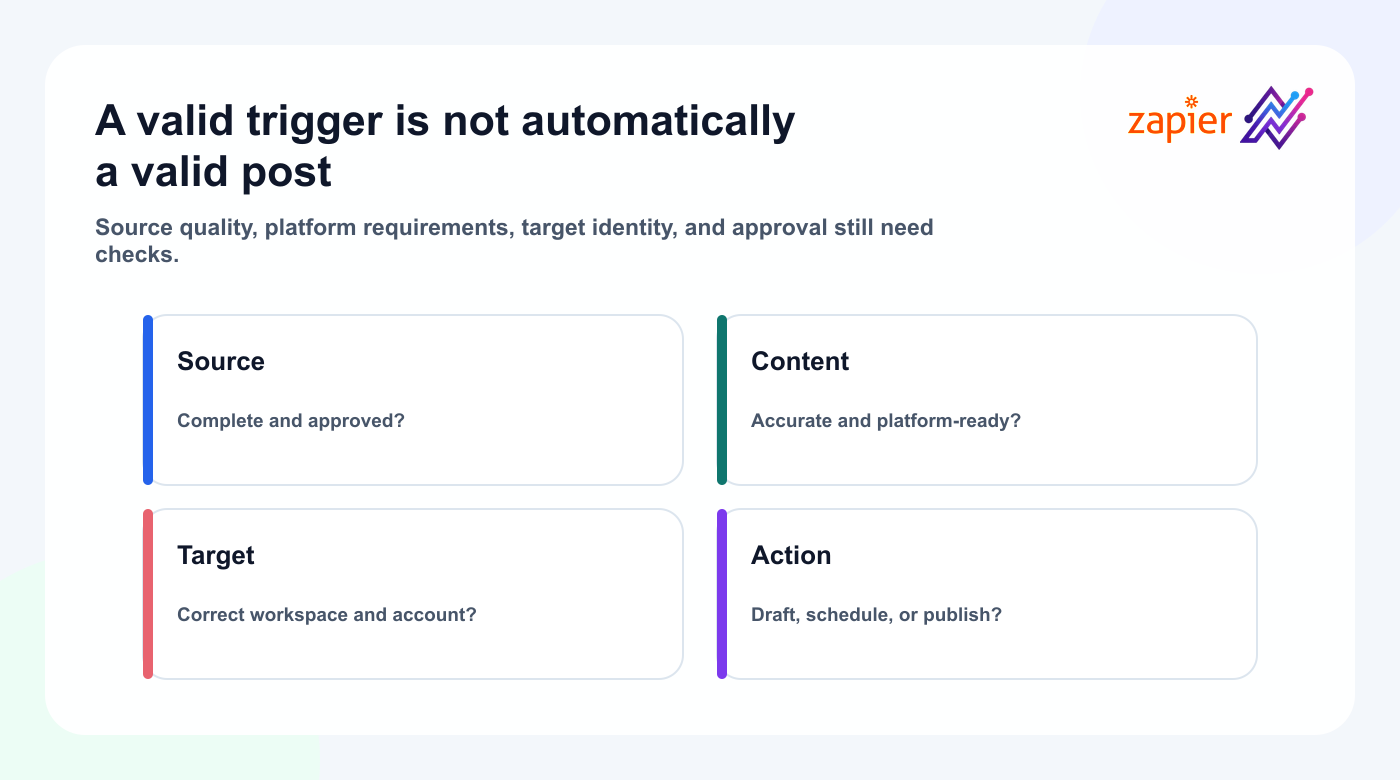Click the "Action" card heading
The width and height of the screenshot is (1400, 780).
pos(791,555)
